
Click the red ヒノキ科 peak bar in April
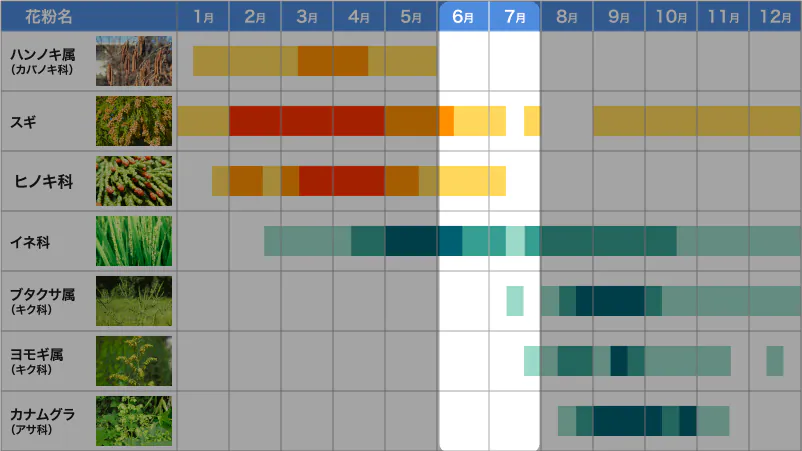coord(359,181)
